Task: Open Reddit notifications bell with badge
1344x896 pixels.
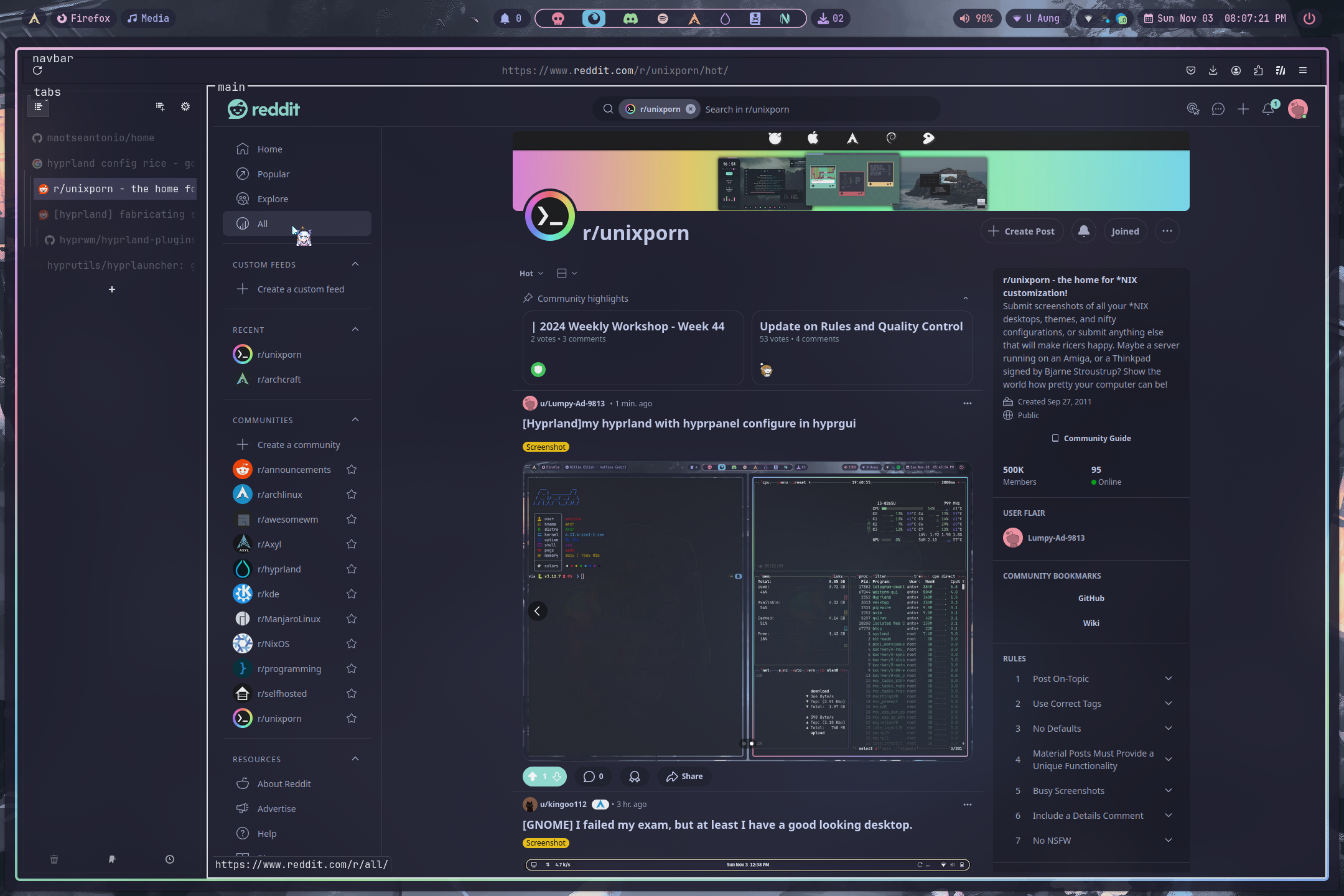Action: [1268, 109]
